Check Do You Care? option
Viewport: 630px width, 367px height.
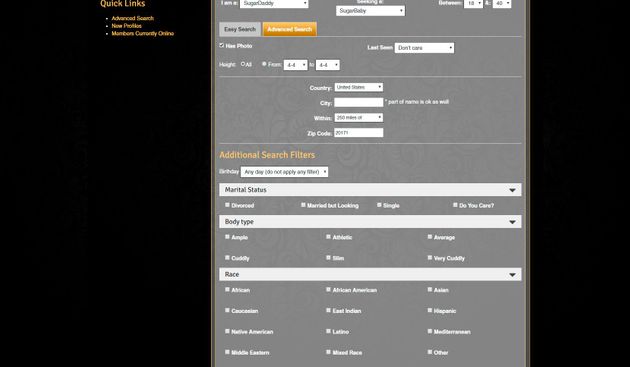point(455,205)
